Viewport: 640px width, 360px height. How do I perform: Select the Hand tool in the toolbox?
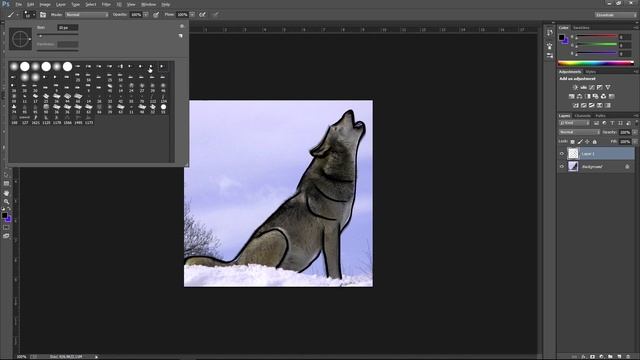click(6, 193)
